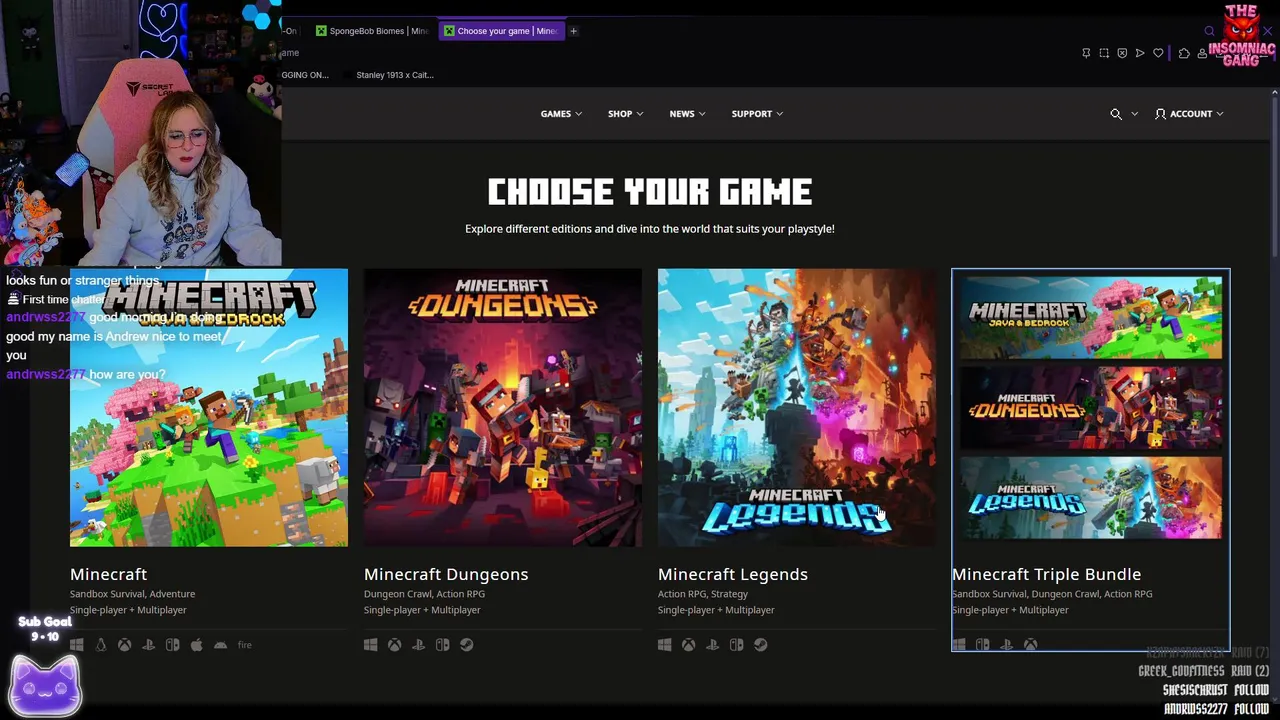Click Xbox icon under Triple Bundle
This screenshot has width=1280, height=720.
pyautogui.click(x=1030, y=645)
